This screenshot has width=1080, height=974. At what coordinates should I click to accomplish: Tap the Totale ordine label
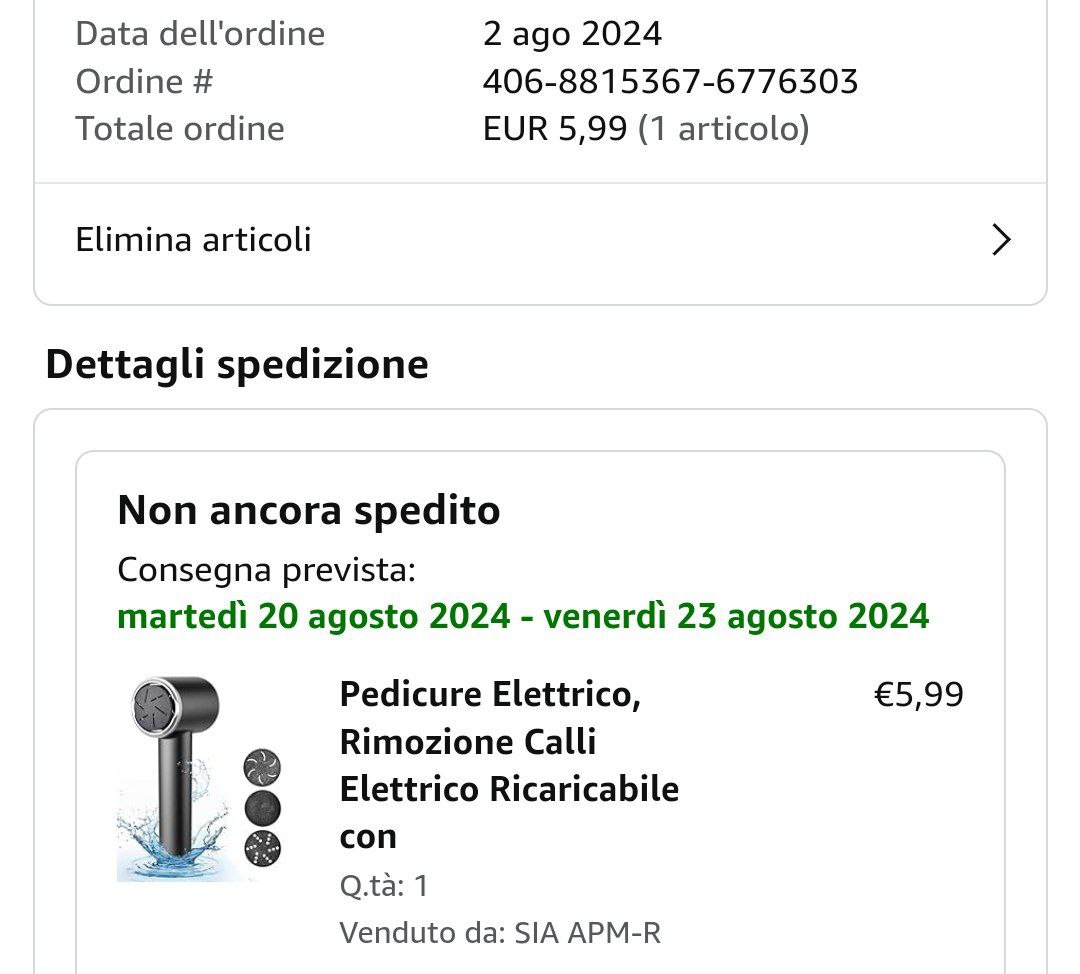point(180,129)
